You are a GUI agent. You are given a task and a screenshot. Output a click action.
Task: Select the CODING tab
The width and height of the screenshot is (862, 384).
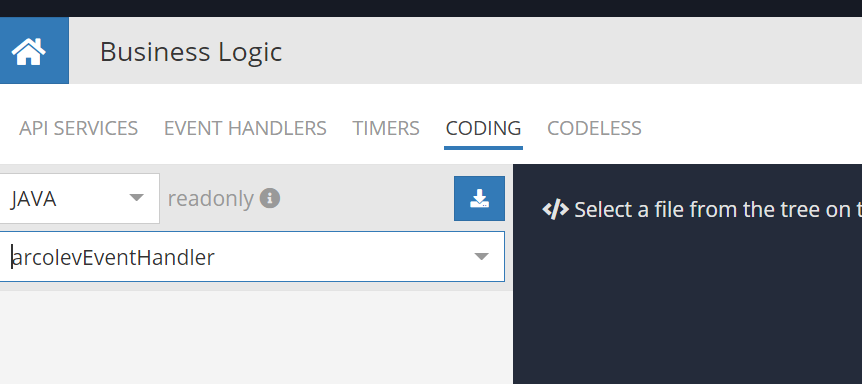point(483,128)
